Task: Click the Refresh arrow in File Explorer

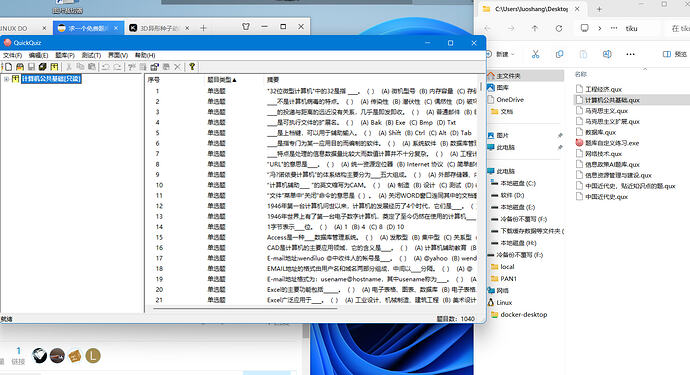Action: 559,28
